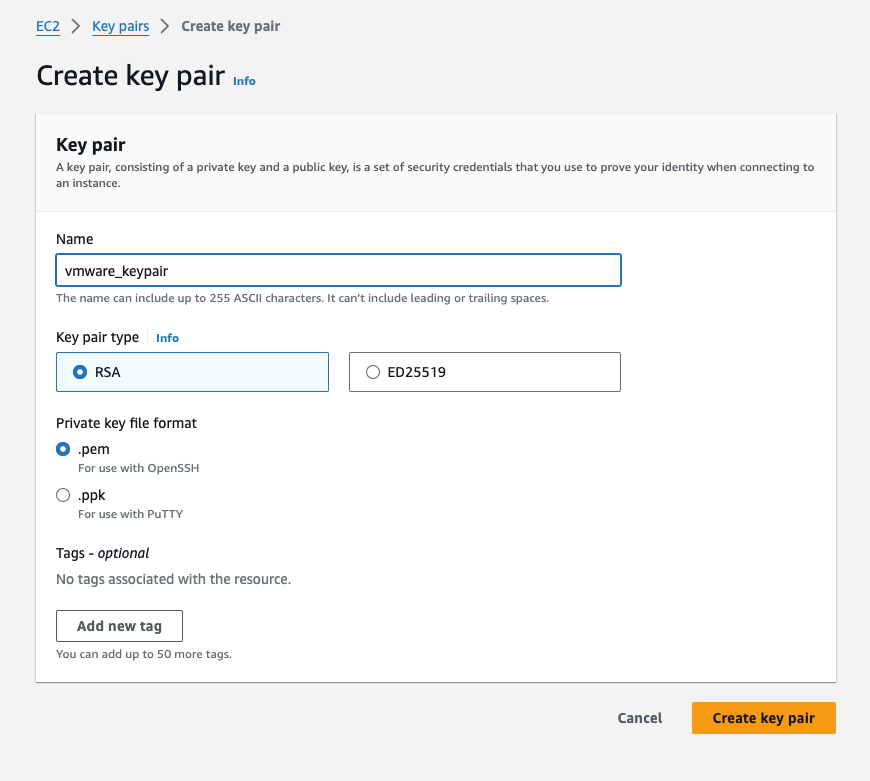Image resolution: width=870 pixels, height=781 pixels.
Task: Open the Create key pair Info link
Action: pos(244,82)
